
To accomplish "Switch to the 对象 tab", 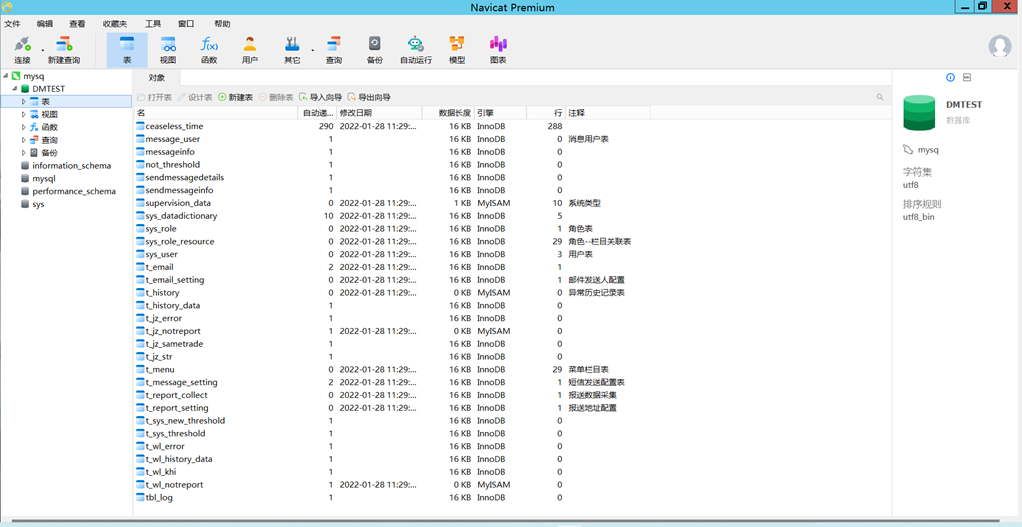I will [156, 78].
